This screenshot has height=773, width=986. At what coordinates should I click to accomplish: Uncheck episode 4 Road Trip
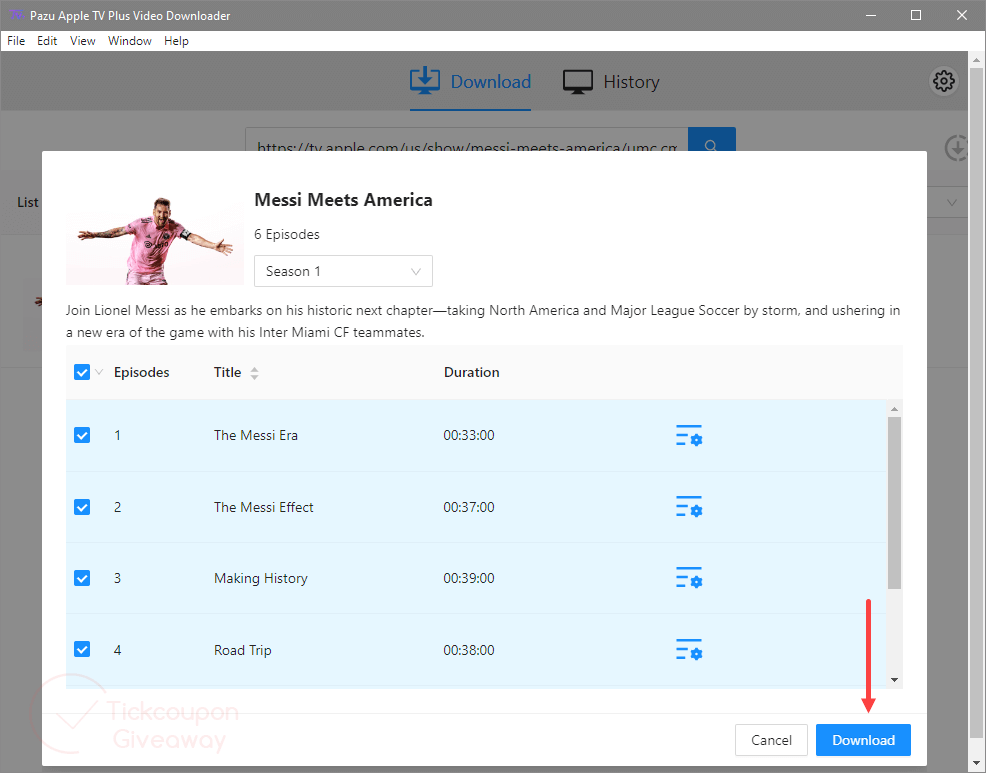point(82,649)
